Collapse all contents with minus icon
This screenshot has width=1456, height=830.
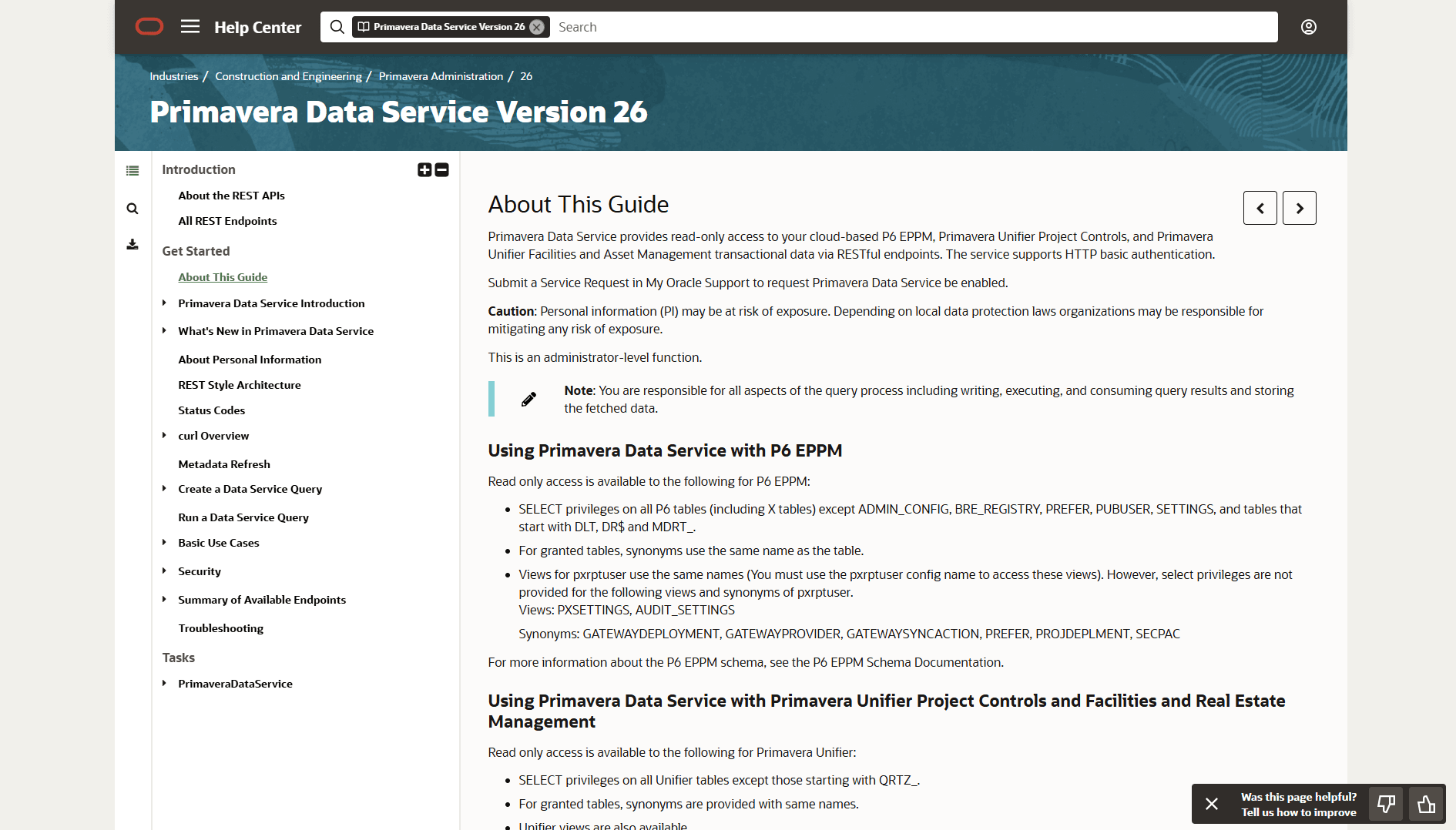441,169
